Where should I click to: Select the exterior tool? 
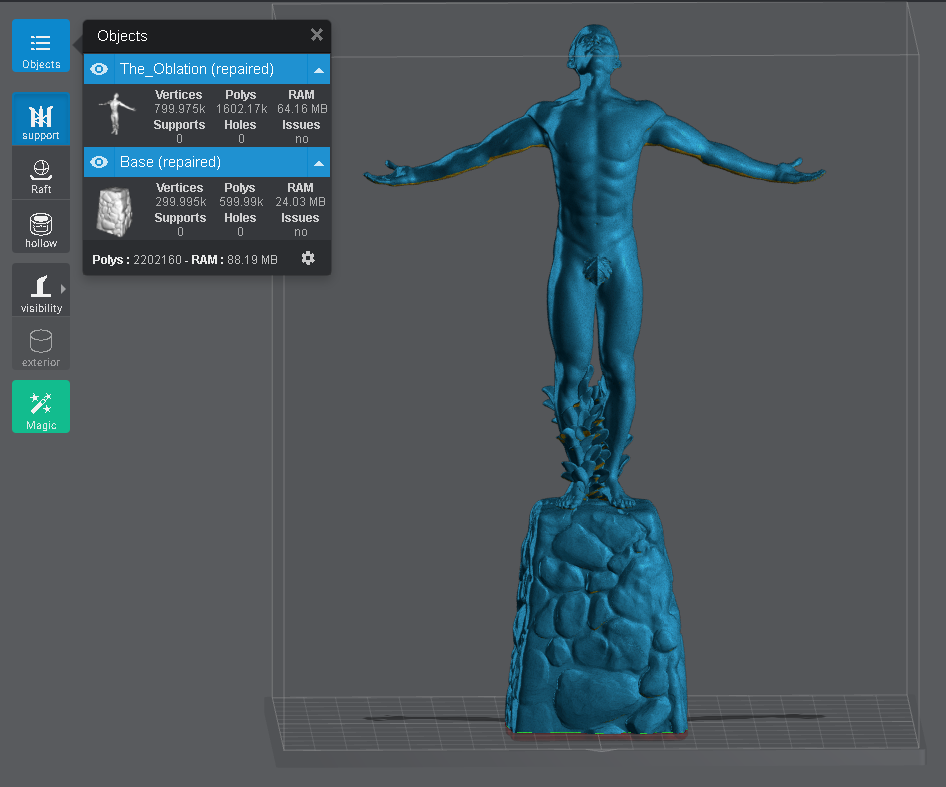(40, 344)
